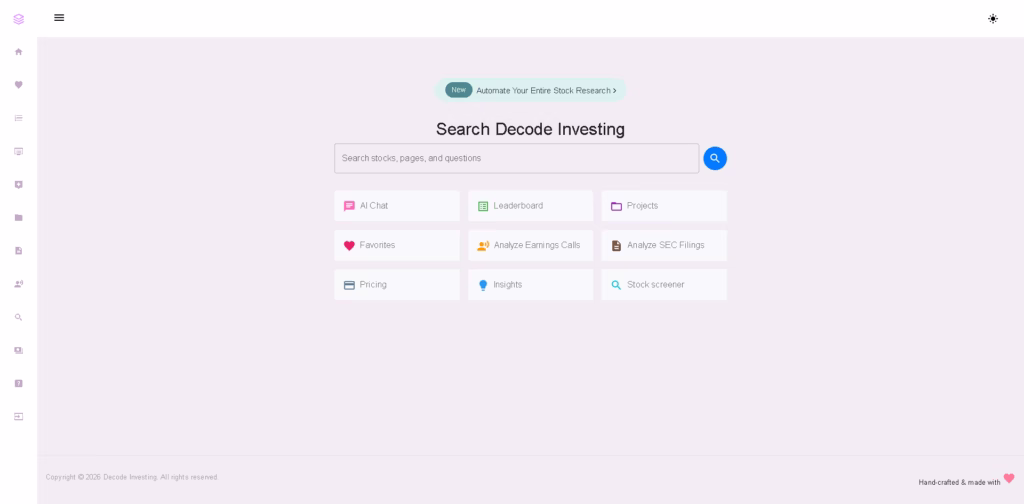1024x504 pixels.
Task: Open the Automate Your Entire Stock Research banner
Action: 530,90
